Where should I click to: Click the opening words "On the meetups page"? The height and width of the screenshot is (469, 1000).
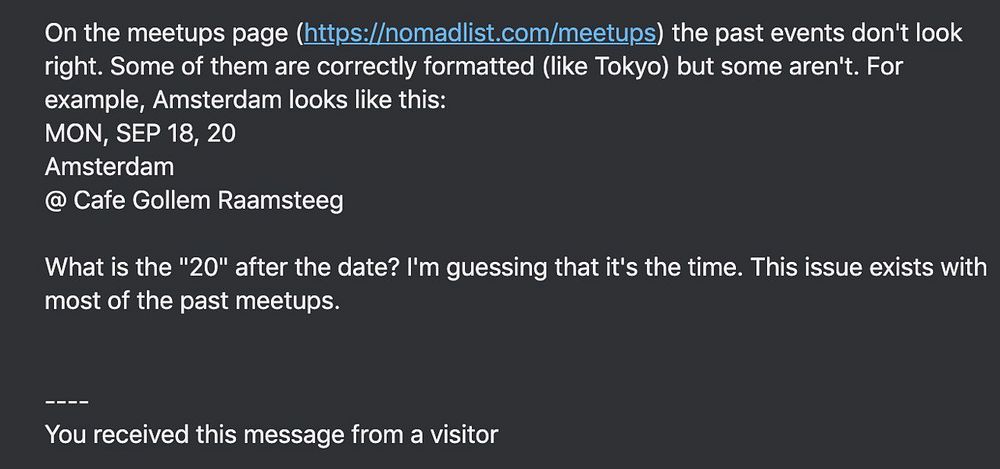(x=166, y=33)
